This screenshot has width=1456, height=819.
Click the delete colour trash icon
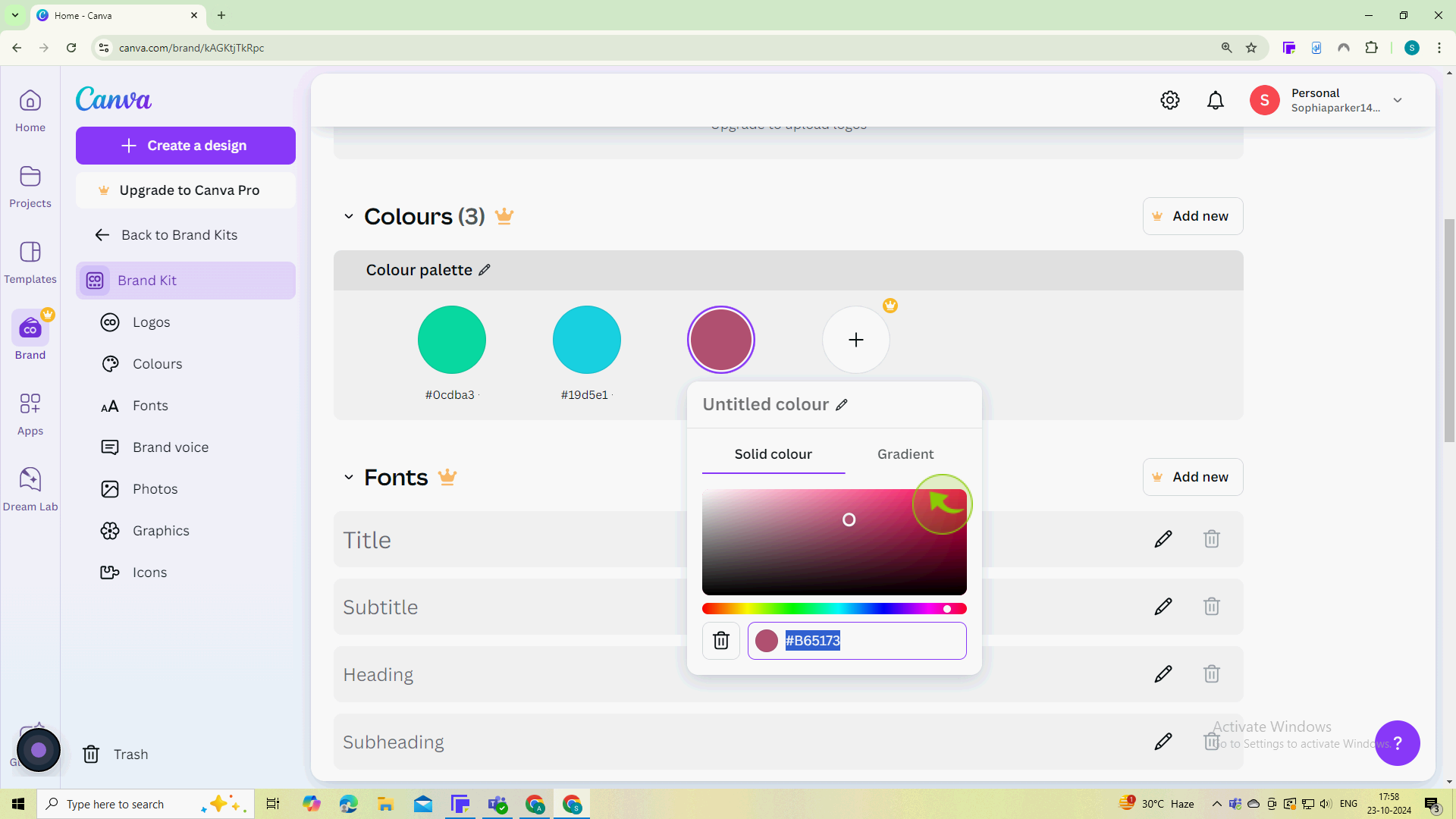(721, 640)
